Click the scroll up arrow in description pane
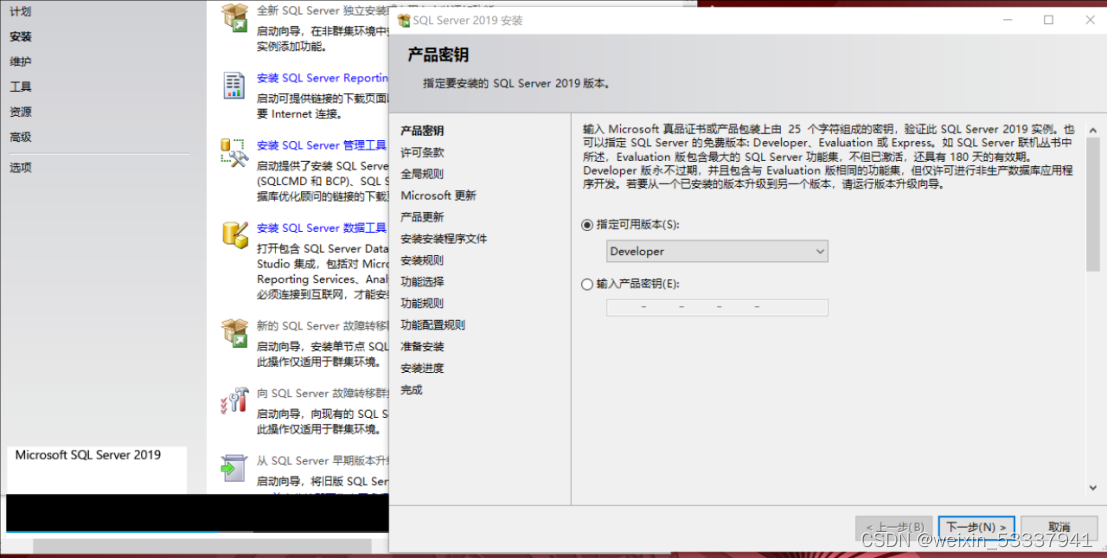 point(1093,131)
